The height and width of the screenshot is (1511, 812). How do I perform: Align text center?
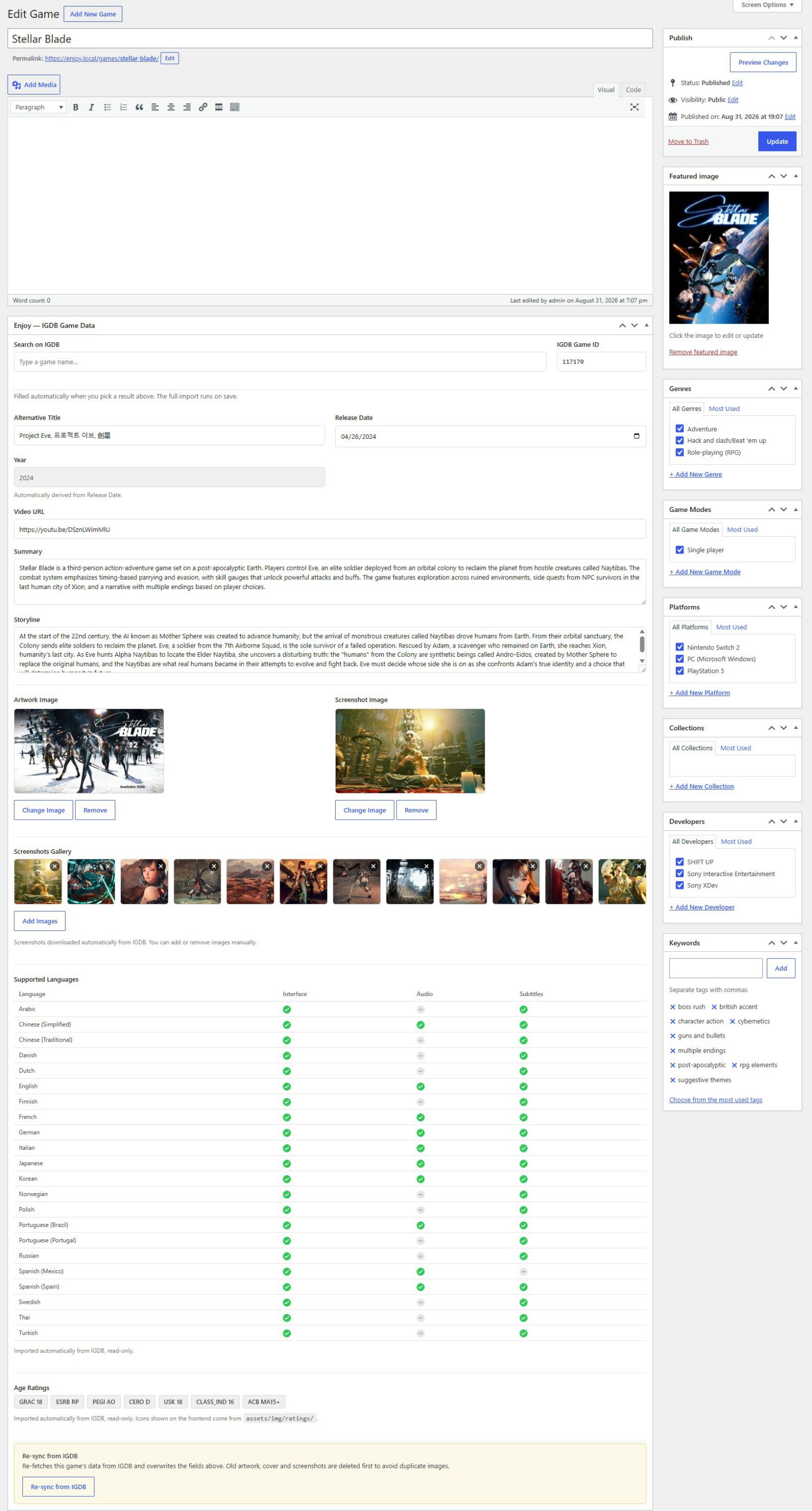coord(171,107)
